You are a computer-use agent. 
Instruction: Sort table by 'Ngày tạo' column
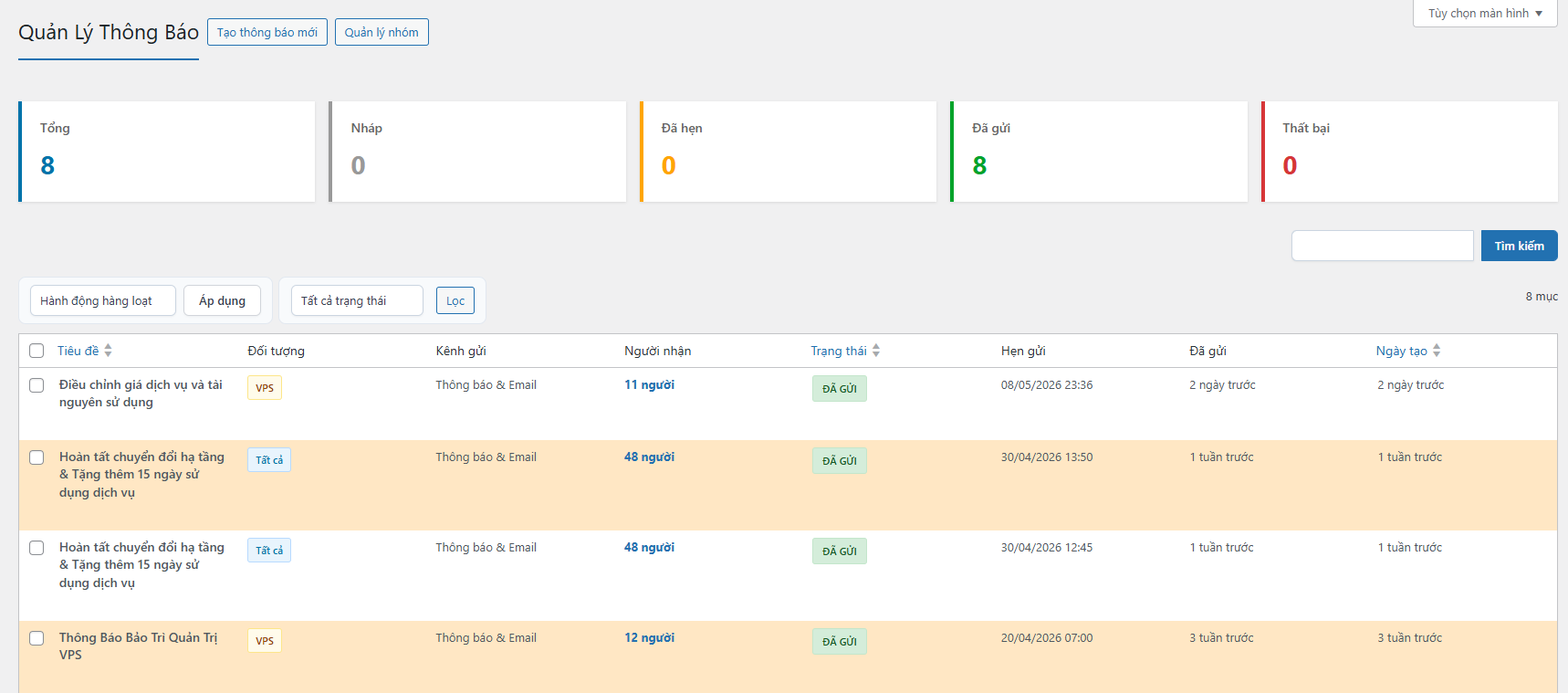(x=1402, y=351)
